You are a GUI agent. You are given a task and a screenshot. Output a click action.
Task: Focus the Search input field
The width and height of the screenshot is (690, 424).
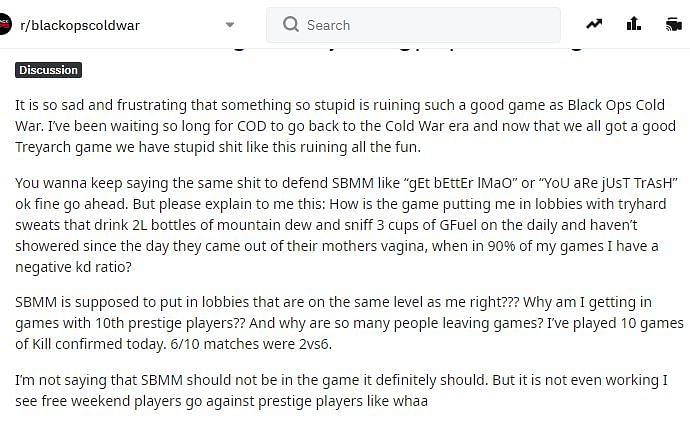[413, 25]
